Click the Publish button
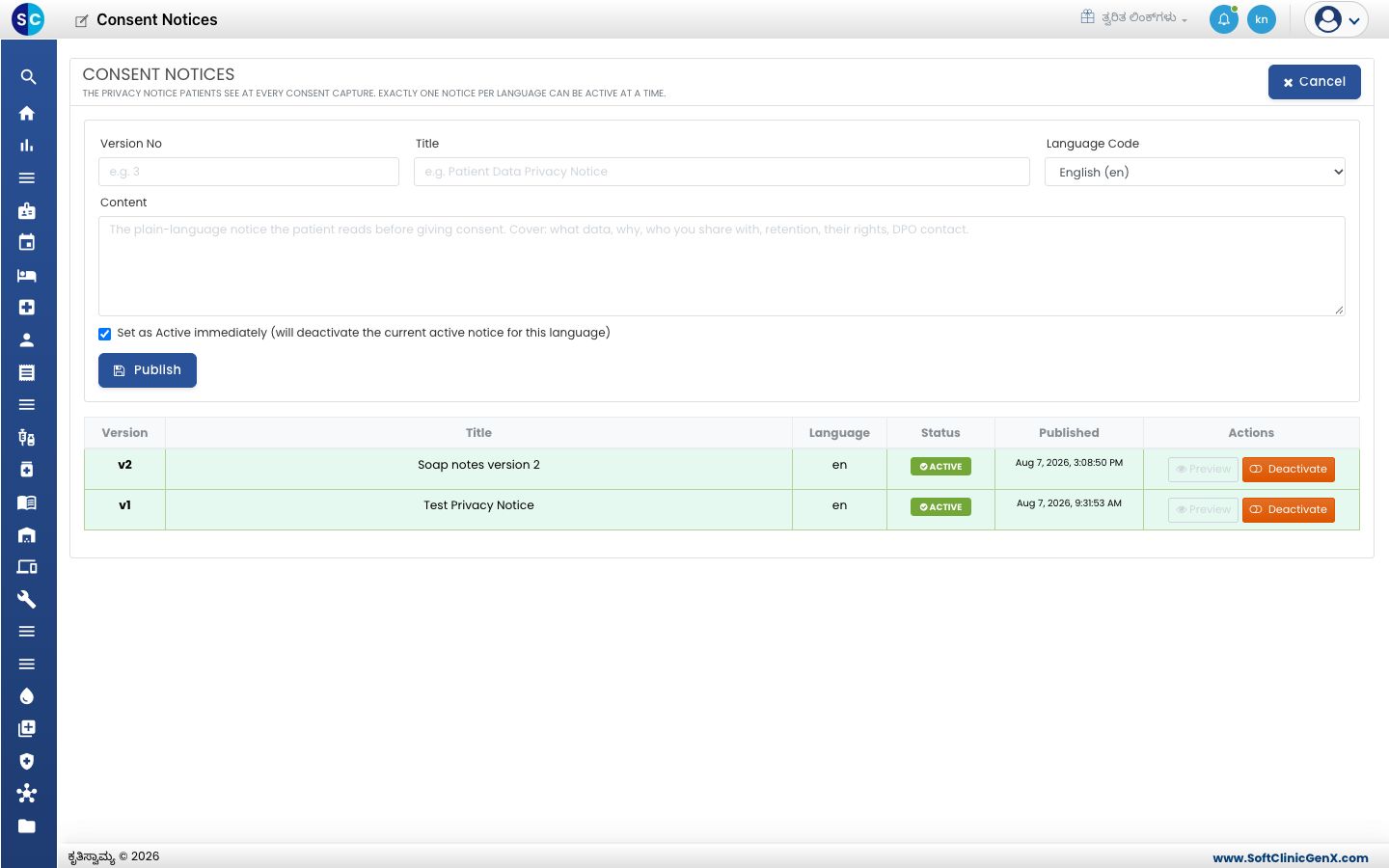Viewport: 1389px width, 868px height. (x=148, y=370)
